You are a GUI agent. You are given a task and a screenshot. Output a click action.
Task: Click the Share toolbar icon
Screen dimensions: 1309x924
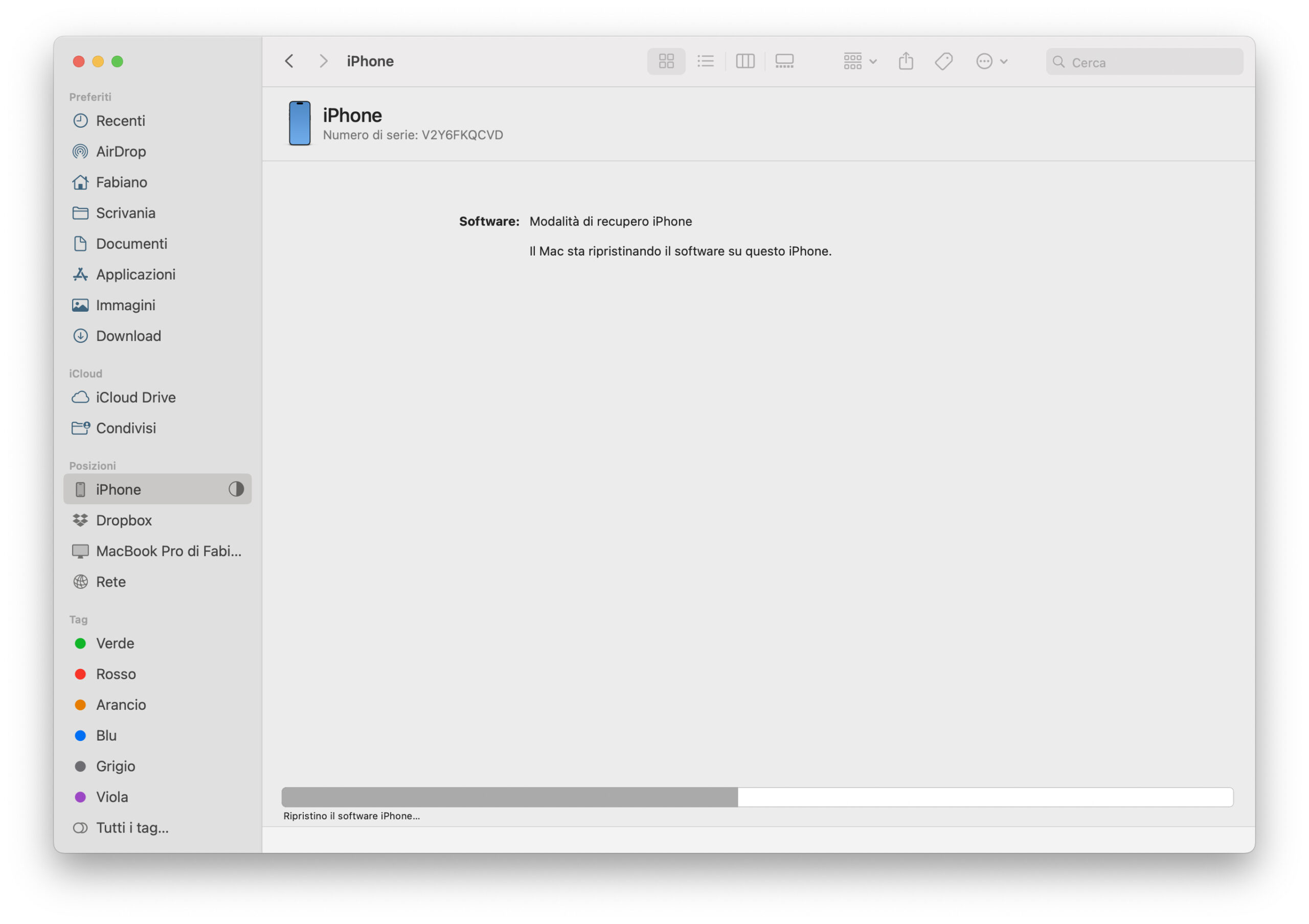906,61
